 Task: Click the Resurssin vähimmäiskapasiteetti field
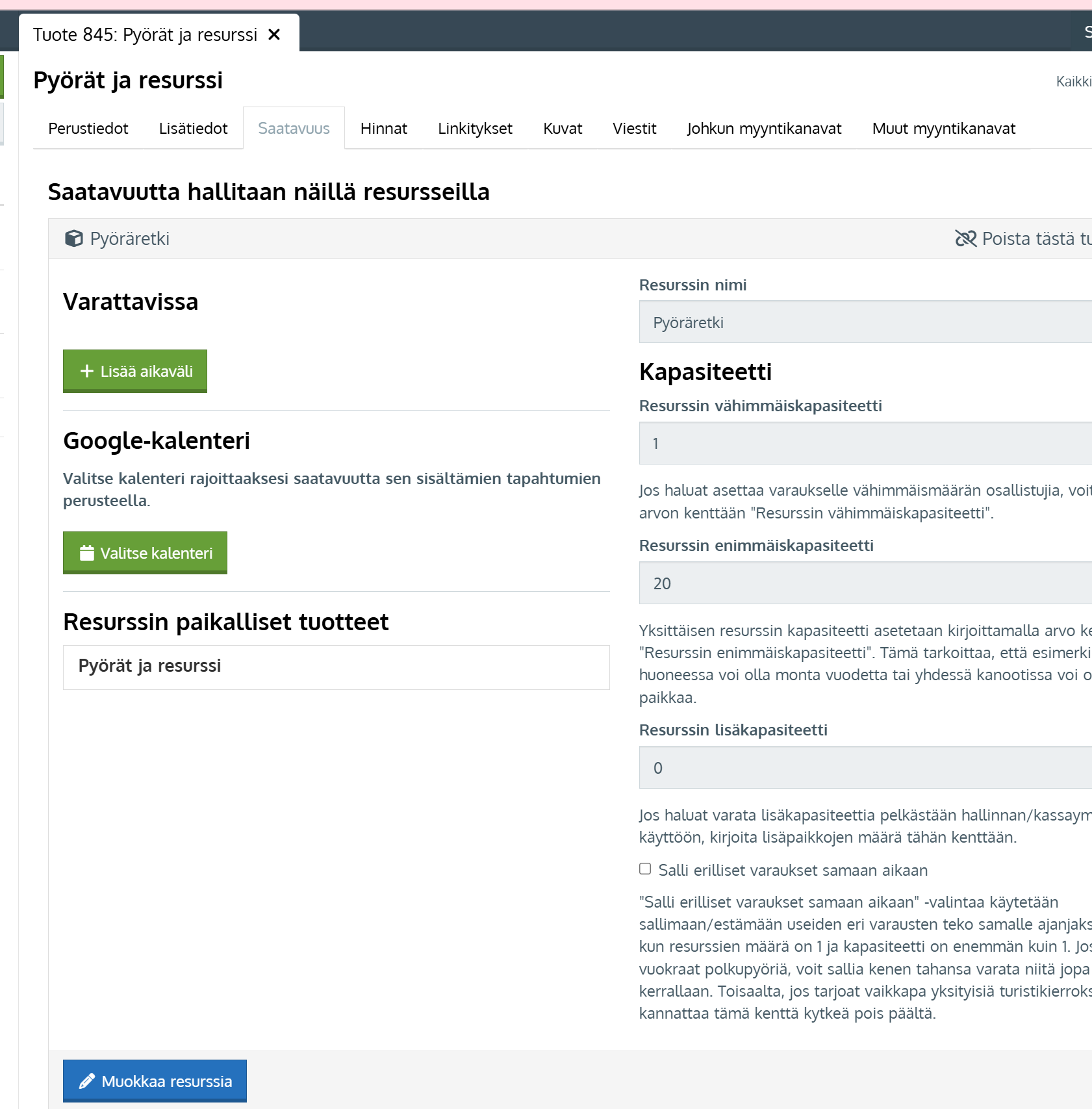coord(865,443)
